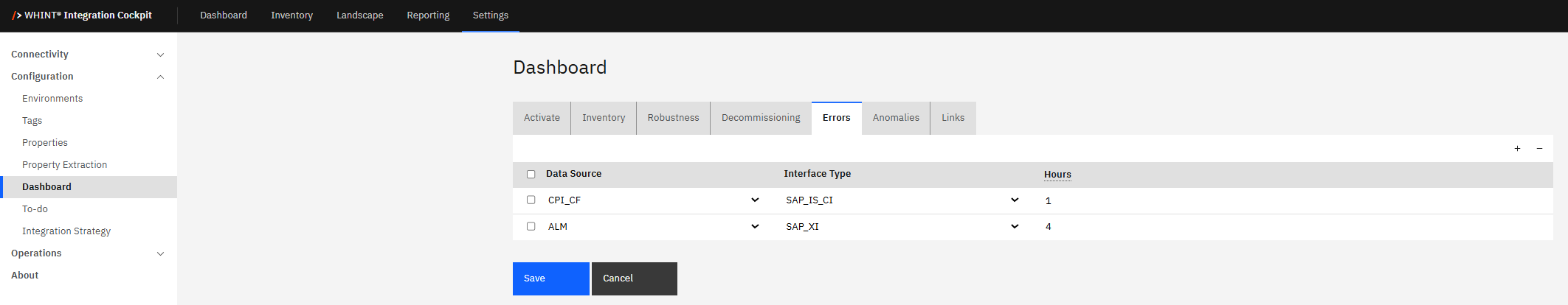This screenshot has height=305, width=1568.
Task: Click the plus icon to add row
Action: coord(1517,149)
